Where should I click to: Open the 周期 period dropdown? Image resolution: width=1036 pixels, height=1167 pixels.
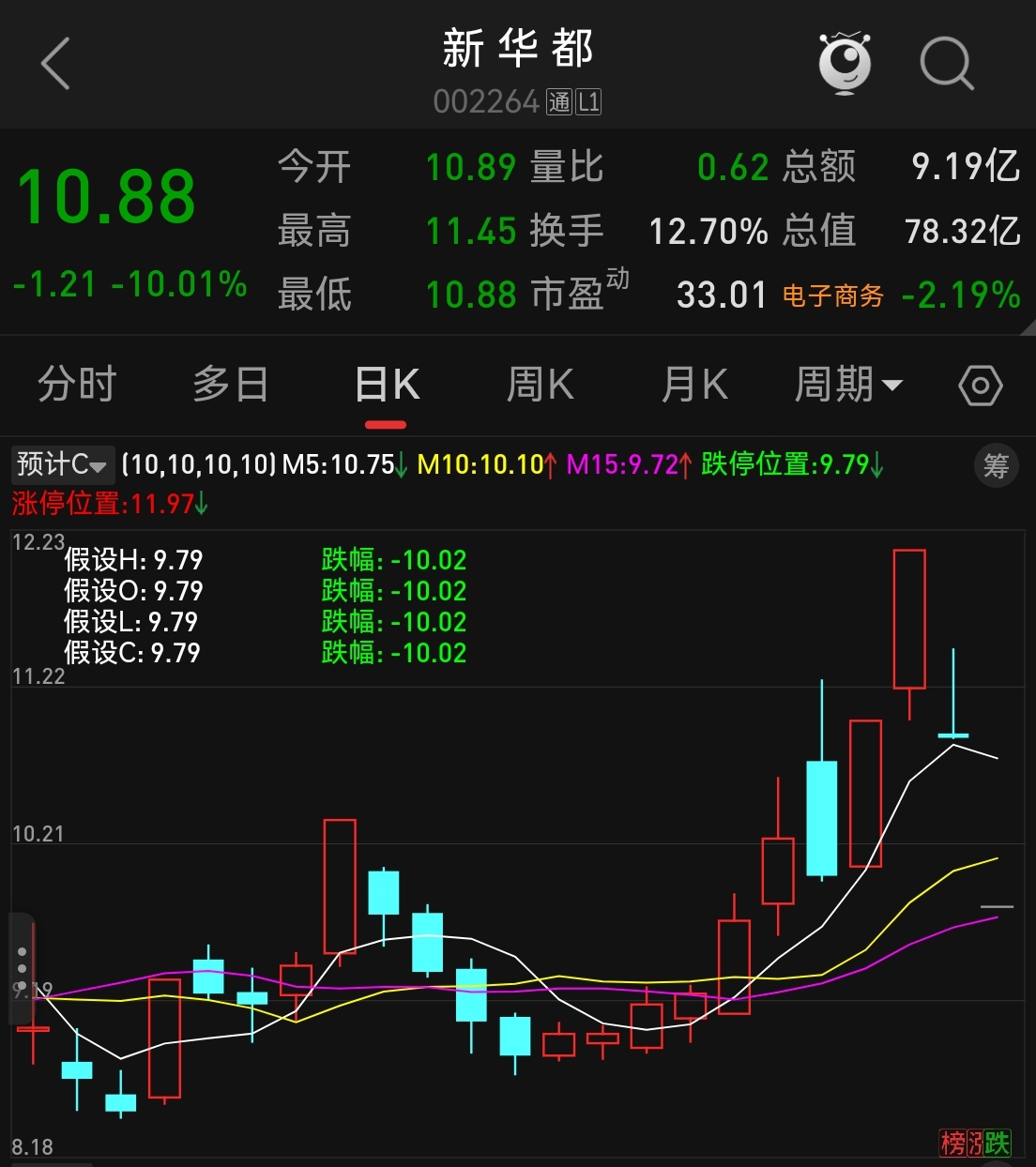[849, 385]
